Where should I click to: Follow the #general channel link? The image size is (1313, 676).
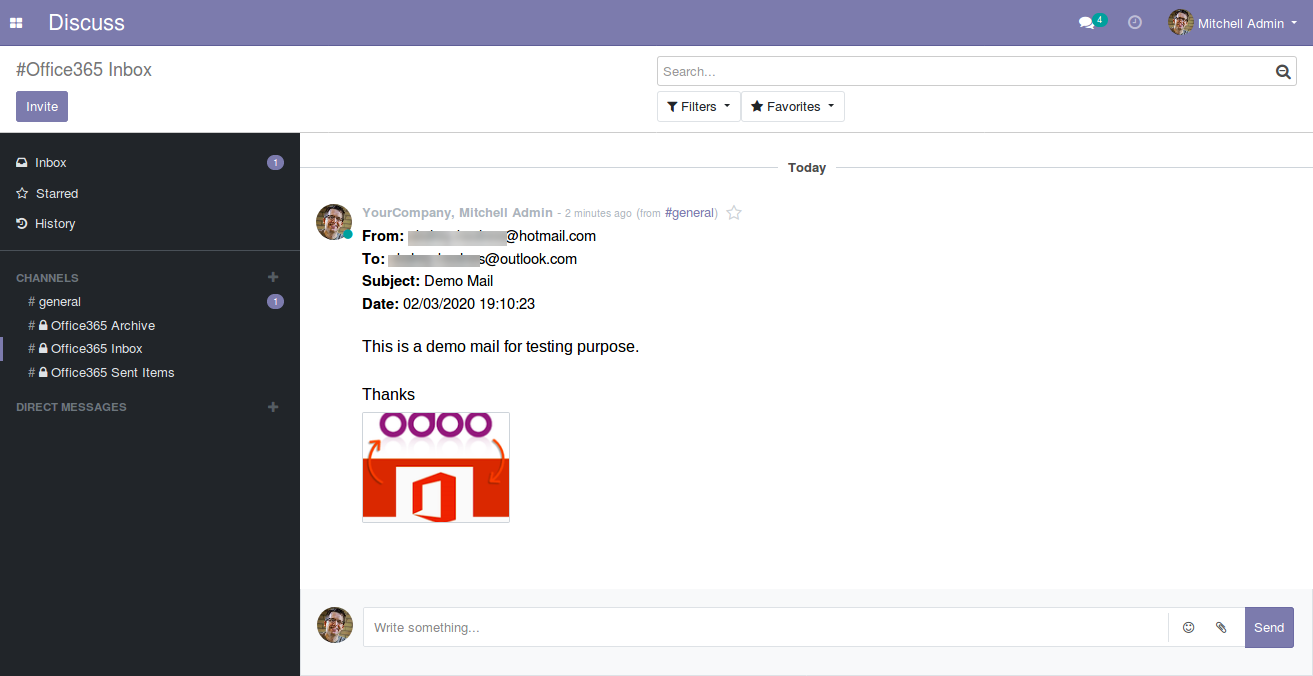[x=689, y=213]
